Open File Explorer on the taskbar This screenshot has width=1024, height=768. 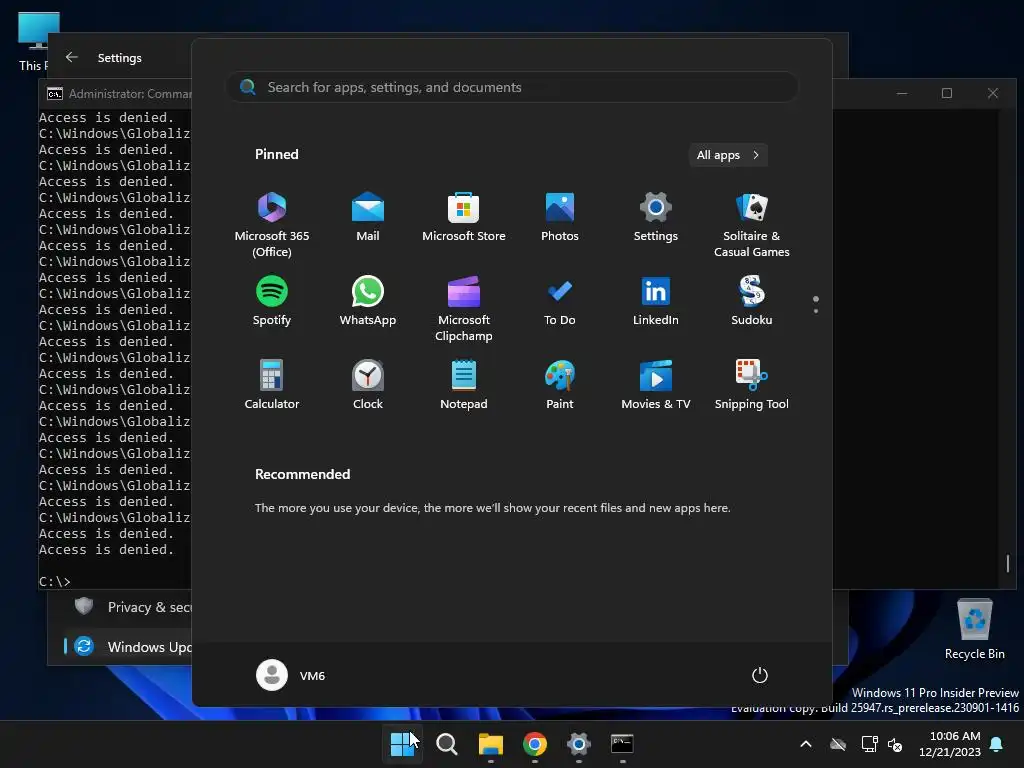coord(490,744)
